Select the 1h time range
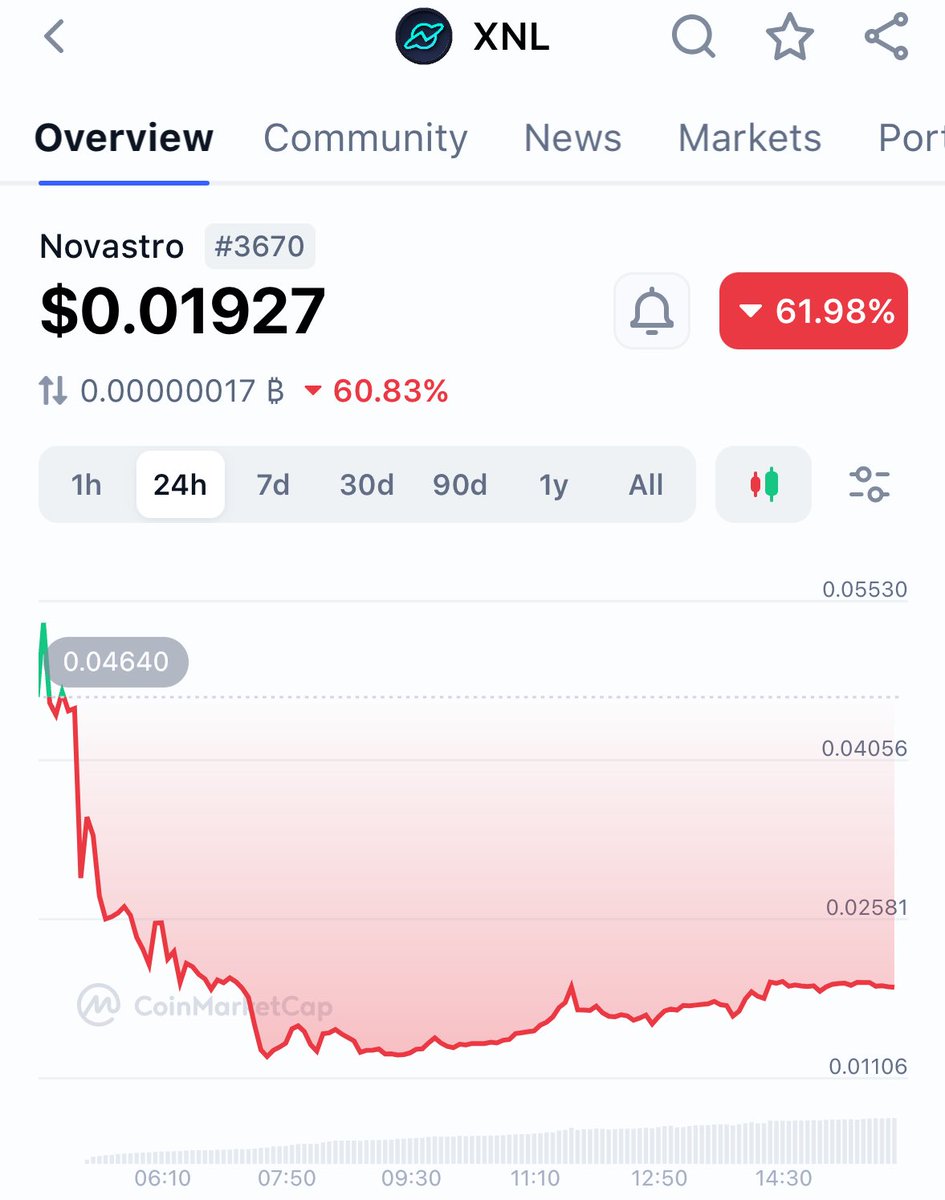The width and height of the screenshot is (945, 1200). (x=87, y=485)
